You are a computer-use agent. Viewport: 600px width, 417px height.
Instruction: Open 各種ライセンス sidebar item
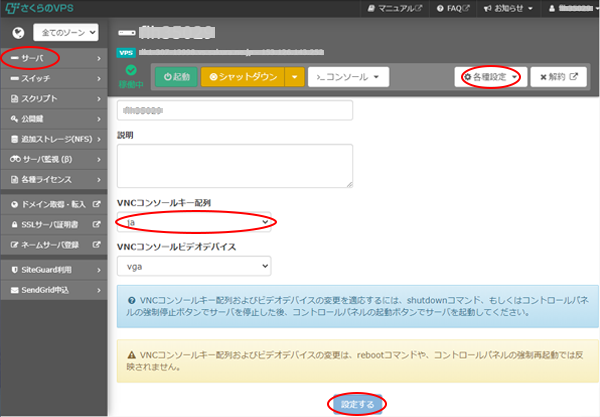54,179
